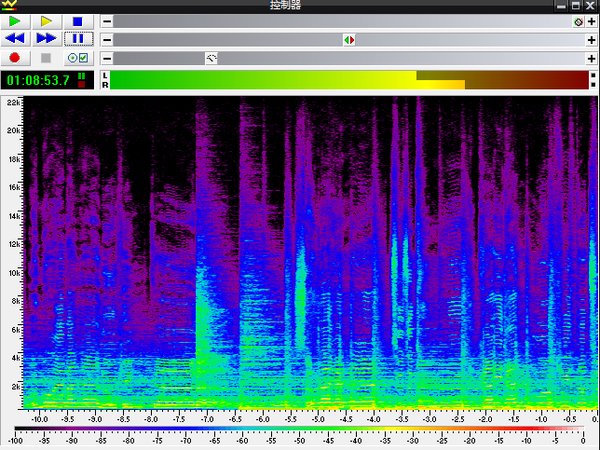Screen dimensions: 600x450
Task: Start recording with the red circle button
Action: point(15,58)
